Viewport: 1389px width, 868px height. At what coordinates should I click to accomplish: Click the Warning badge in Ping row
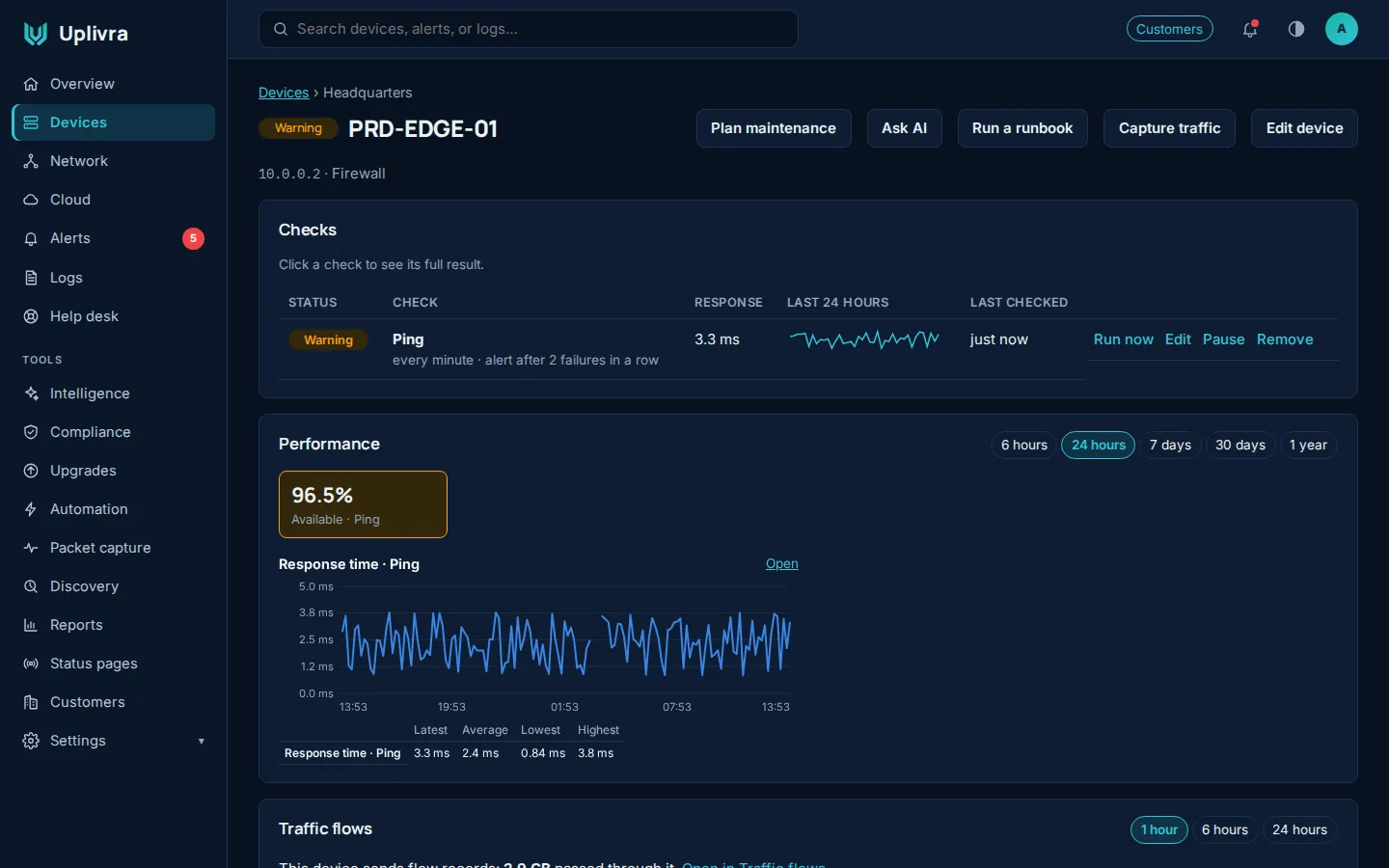pos(328,339)
